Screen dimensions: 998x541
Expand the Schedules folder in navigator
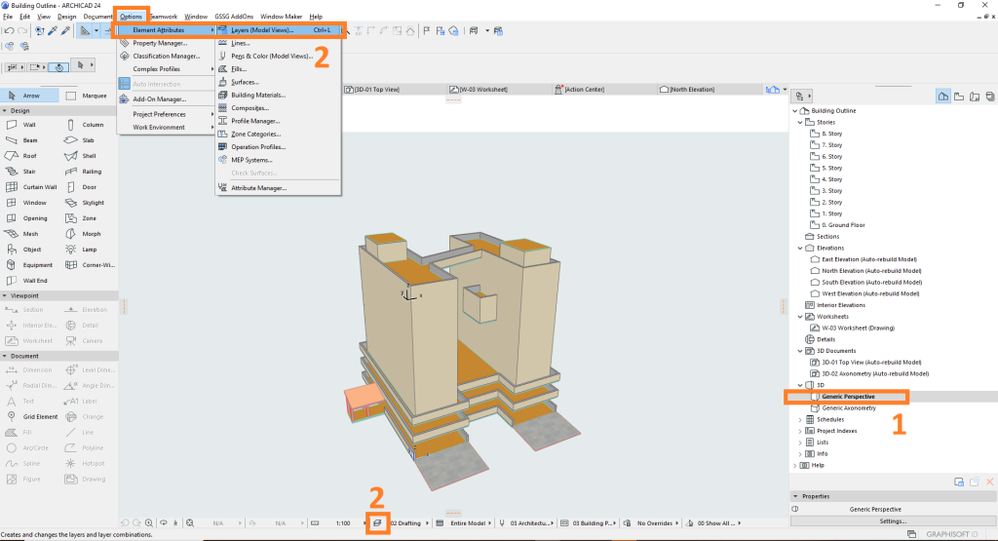coord(801,420)
